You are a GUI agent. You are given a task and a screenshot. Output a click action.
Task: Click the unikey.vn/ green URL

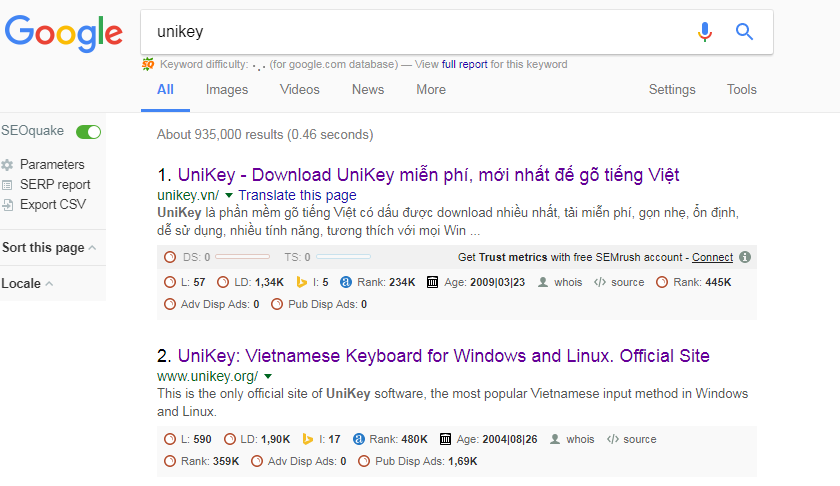[x=188, y=195]
